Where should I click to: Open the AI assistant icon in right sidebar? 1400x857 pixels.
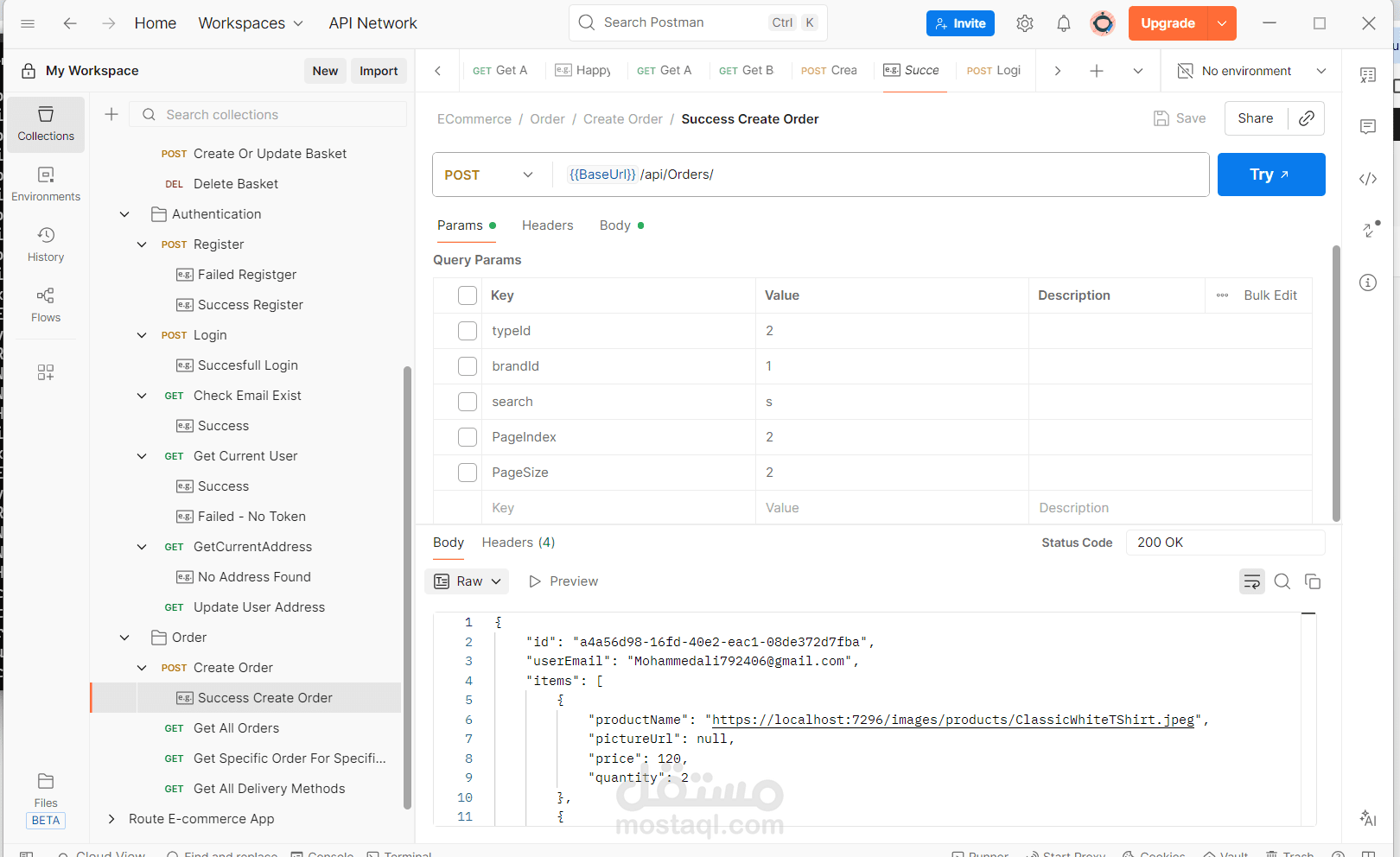(x=1368, y=818)
